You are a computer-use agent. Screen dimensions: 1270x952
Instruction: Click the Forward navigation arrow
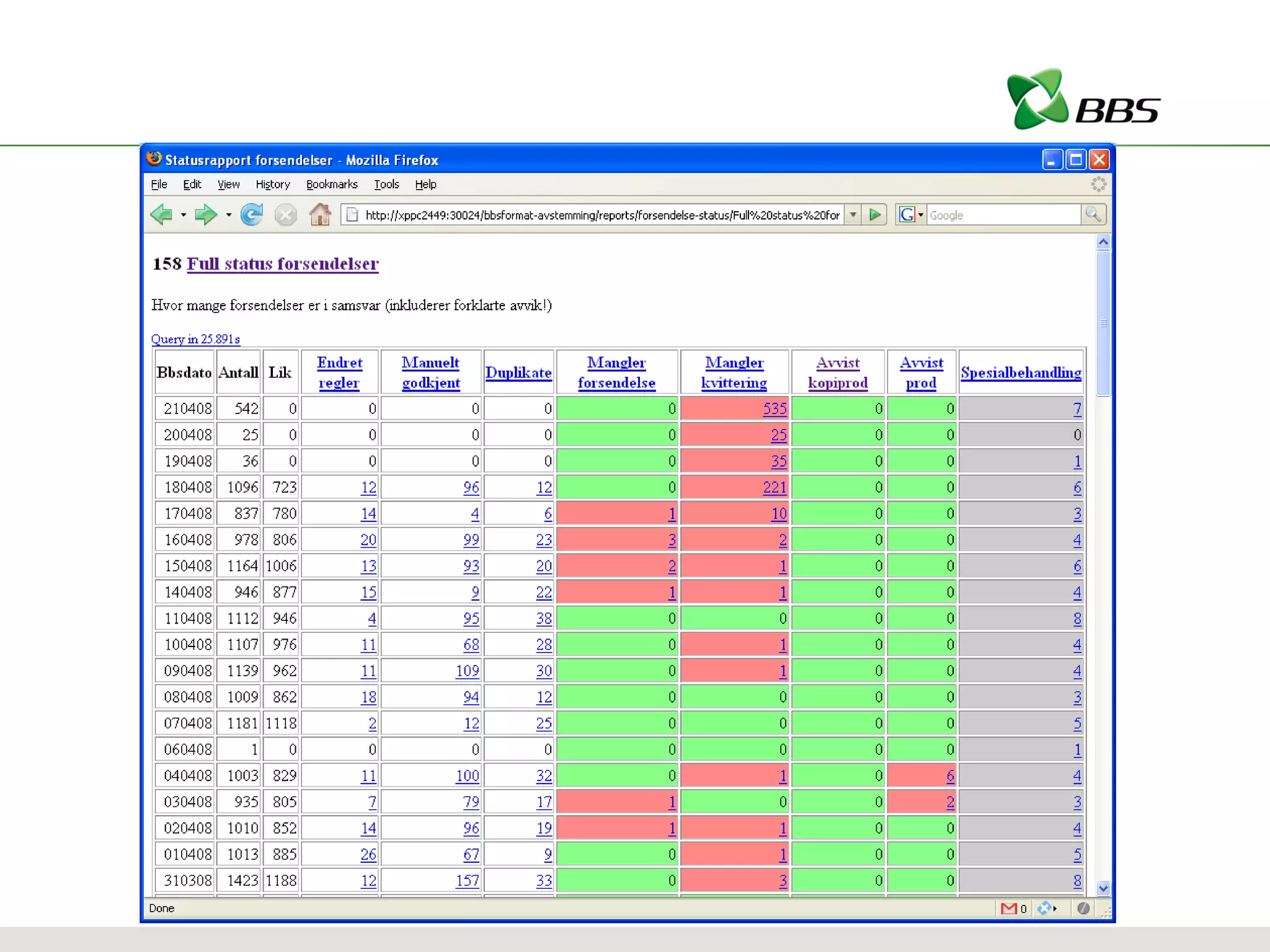tap(205, 215)
